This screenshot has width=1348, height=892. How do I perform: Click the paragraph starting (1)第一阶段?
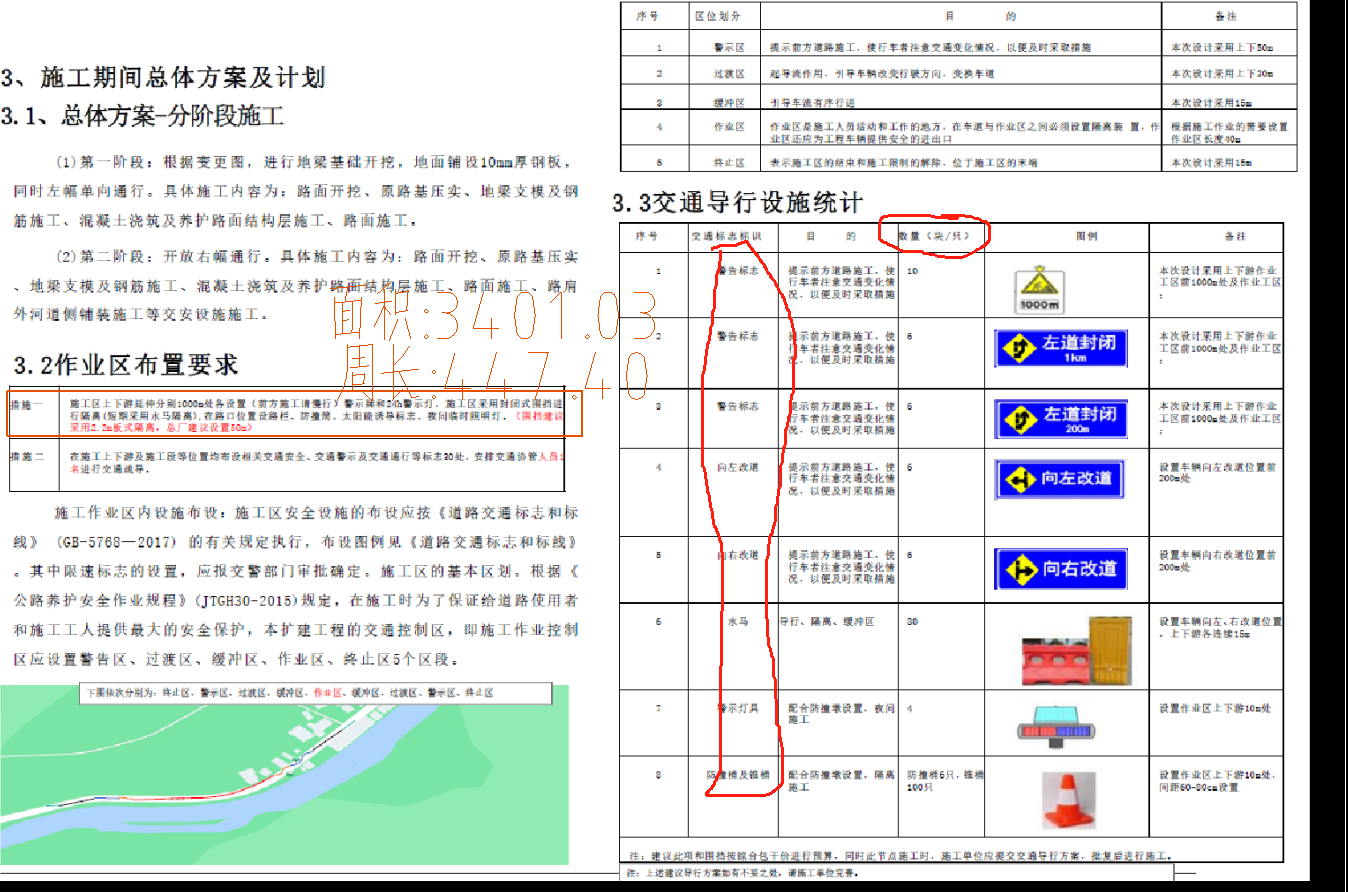click(x=296, y=191)
